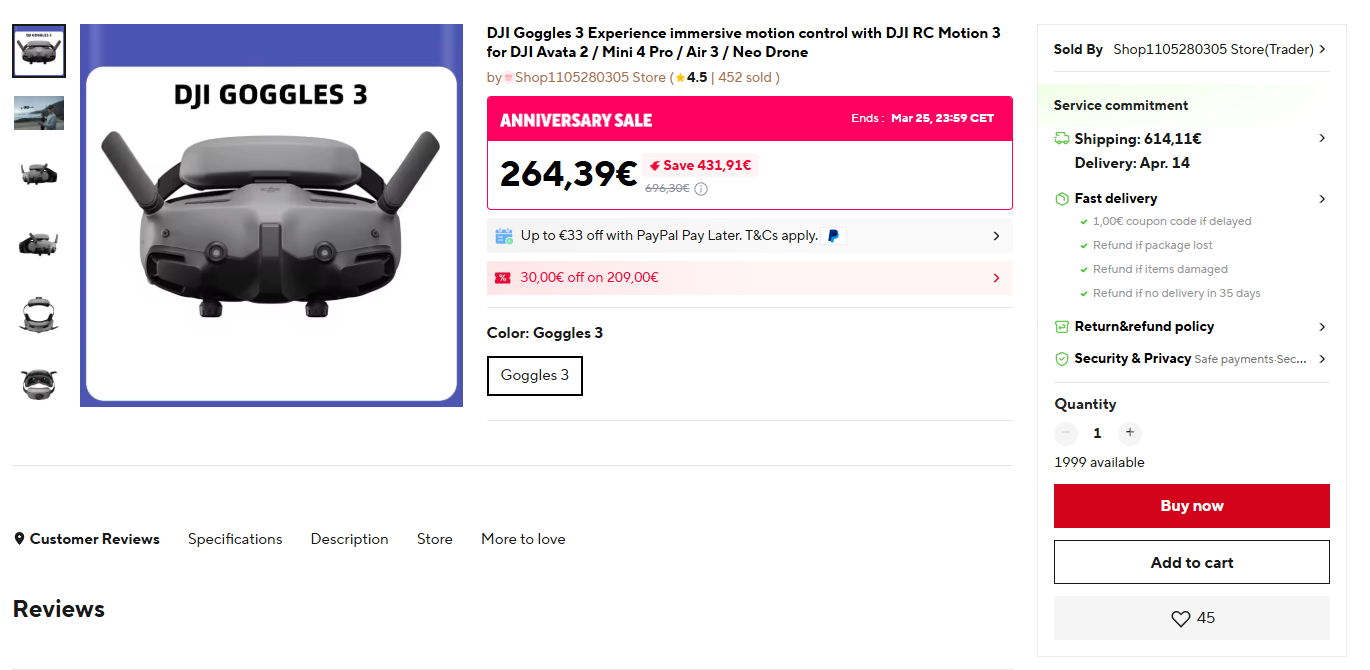Click the Add to cart button
The height and width of the screenshot is (670, 1370).
[1191, 562]
